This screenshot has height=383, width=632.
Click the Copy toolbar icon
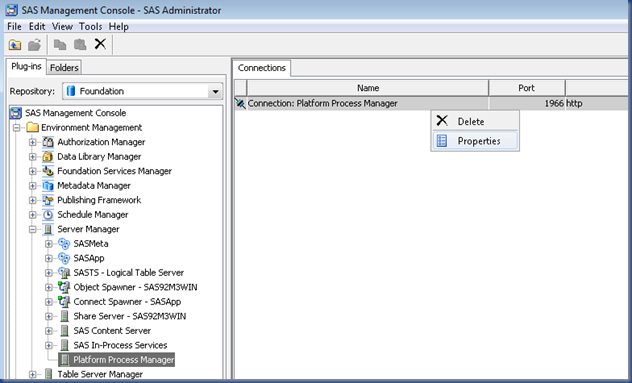click(60, 44)
